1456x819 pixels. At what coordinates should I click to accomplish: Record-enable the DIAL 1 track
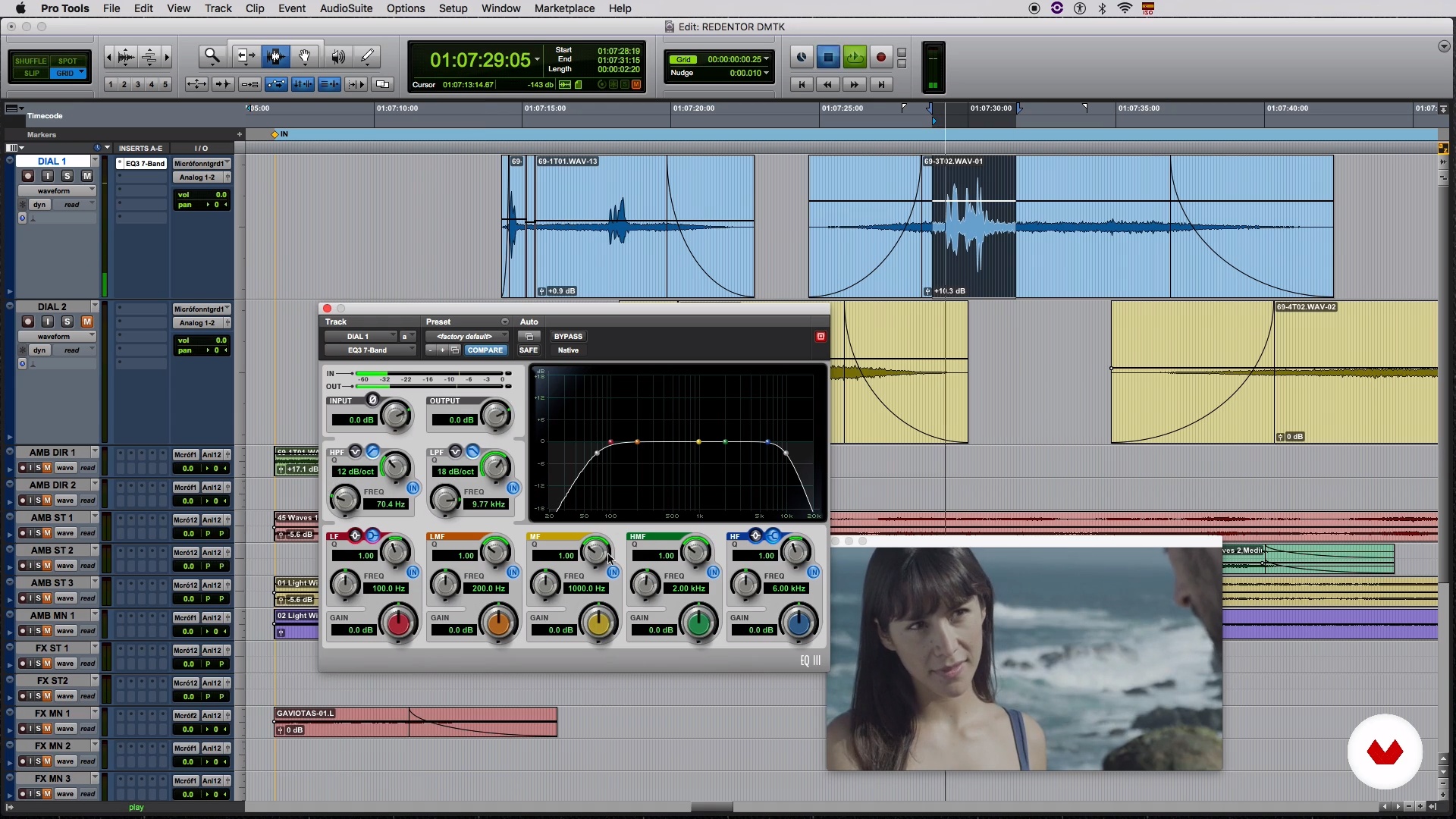pos(28,176)
